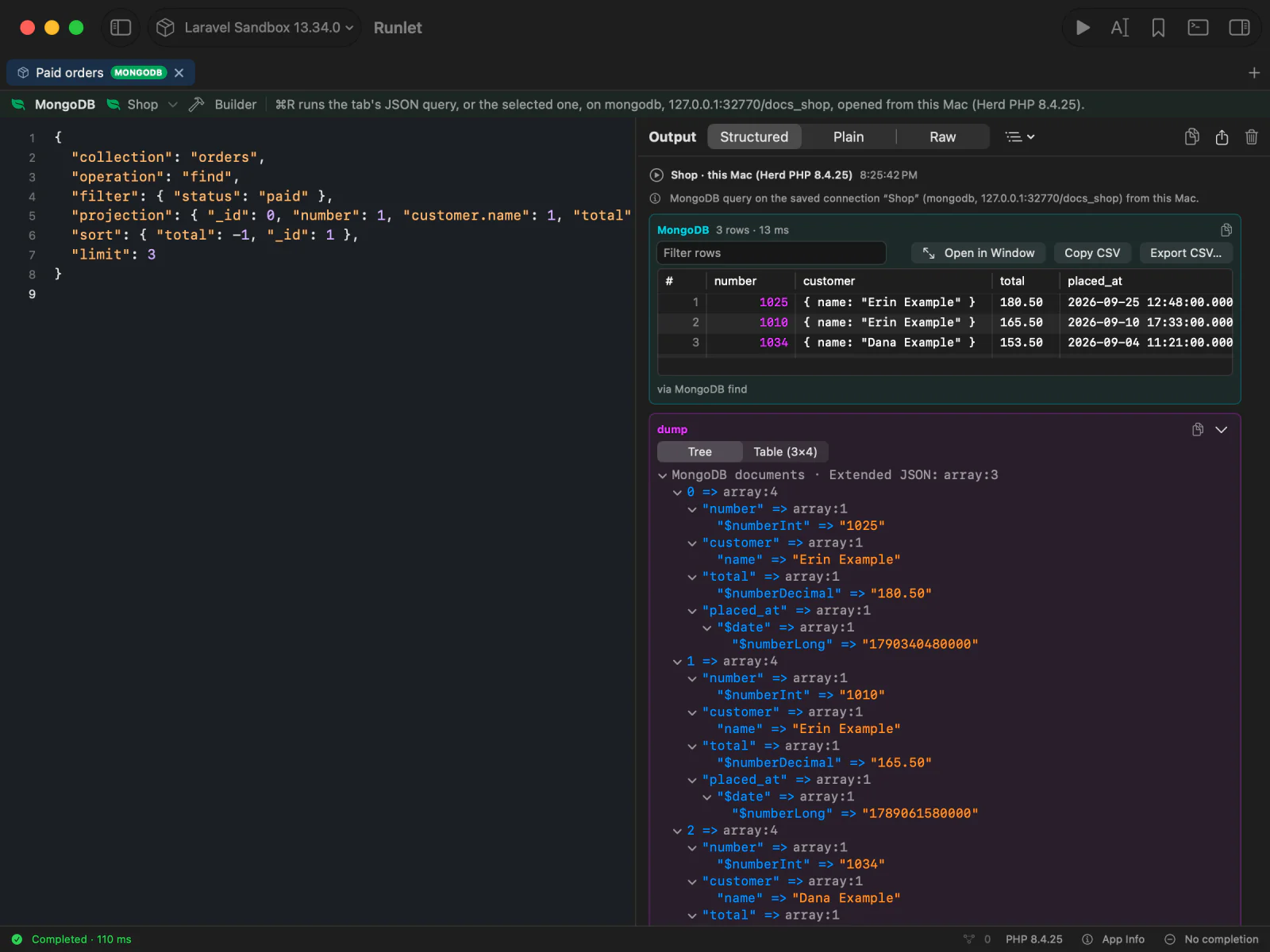Click the green MONGODB badge

138,73
